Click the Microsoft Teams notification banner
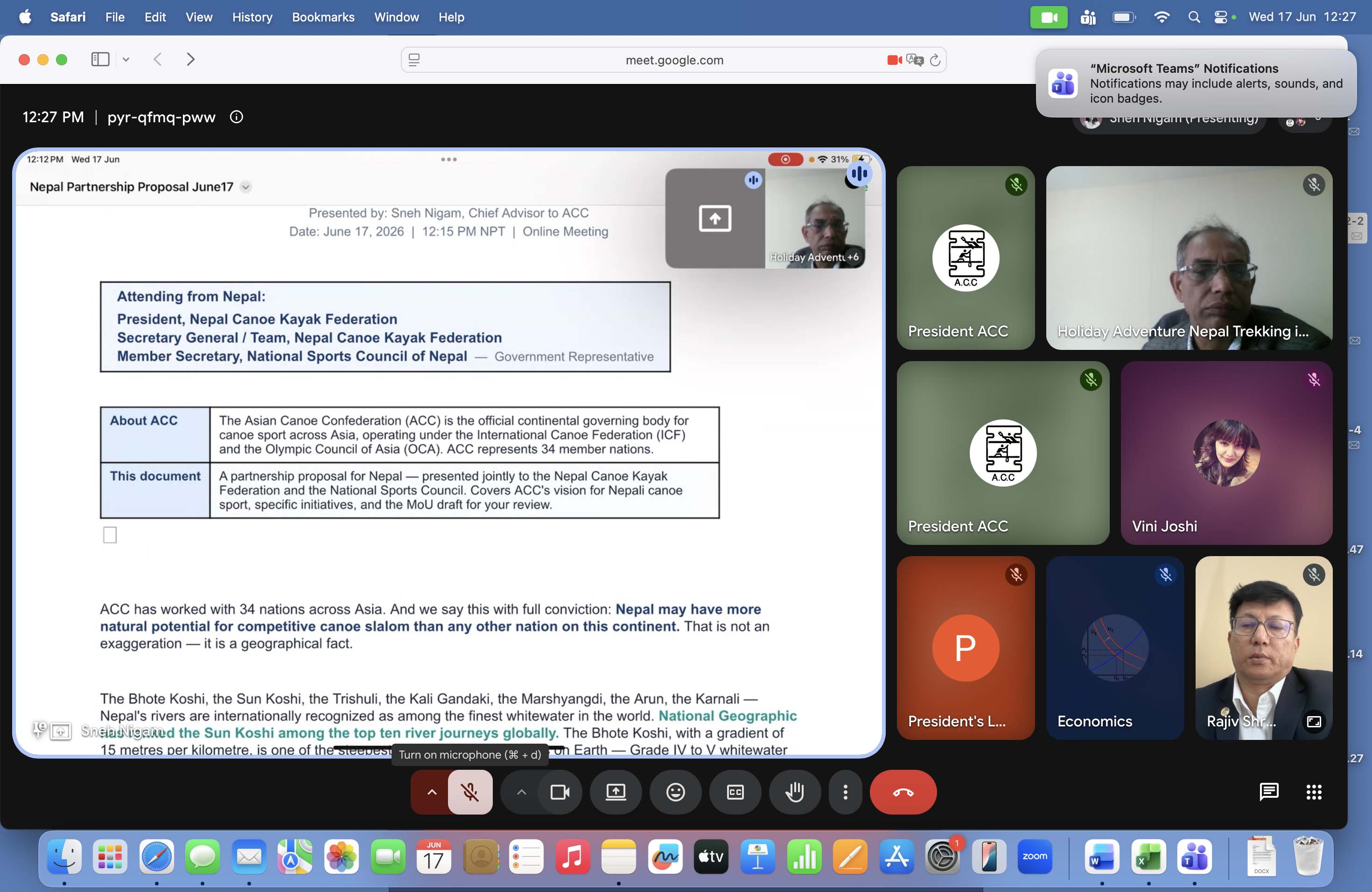 coord(1196,83)
